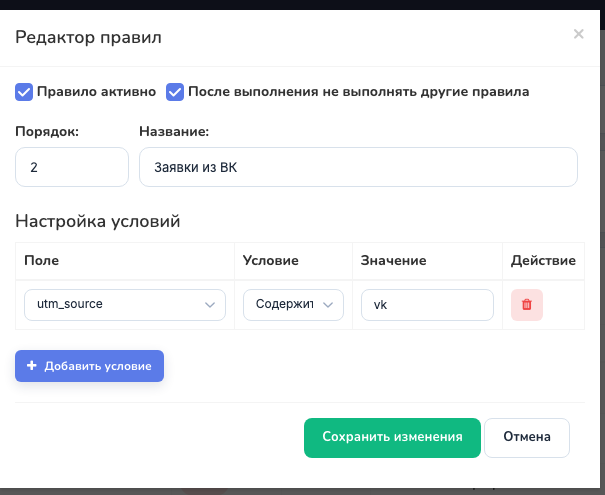
Task: Delete the utm_source condition with trash icon
Action: pos(527,305)
